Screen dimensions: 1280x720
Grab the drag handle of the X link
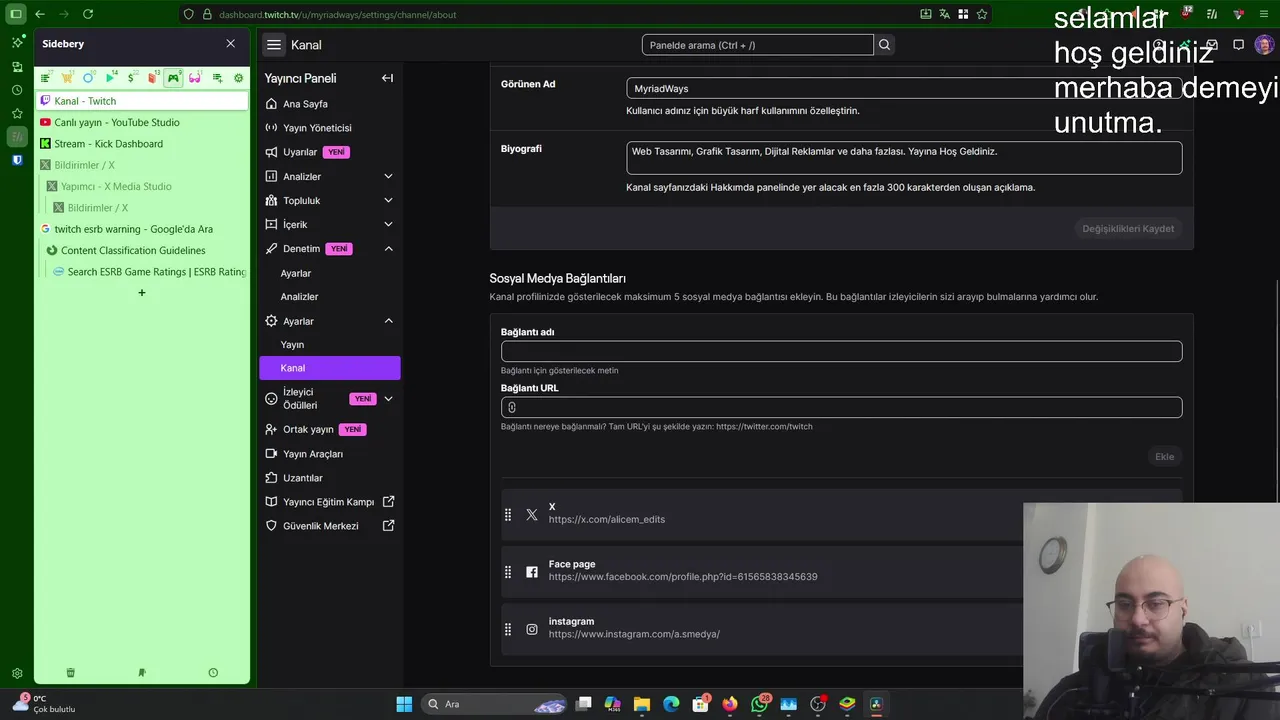(x=508, y=514)
